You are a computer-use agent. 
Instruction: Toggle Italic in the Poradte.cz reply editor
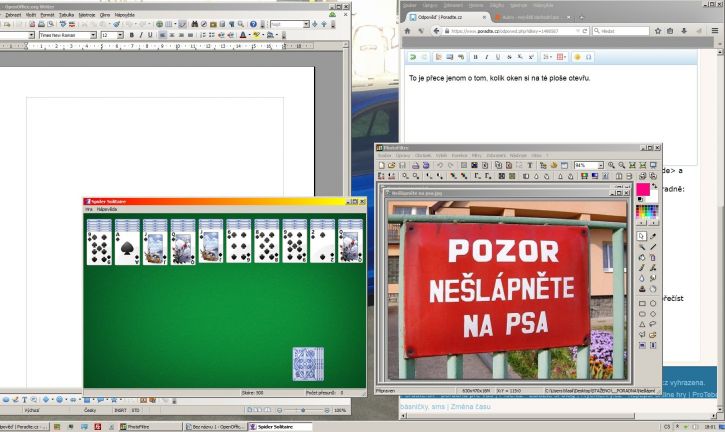tap(486, 57)
